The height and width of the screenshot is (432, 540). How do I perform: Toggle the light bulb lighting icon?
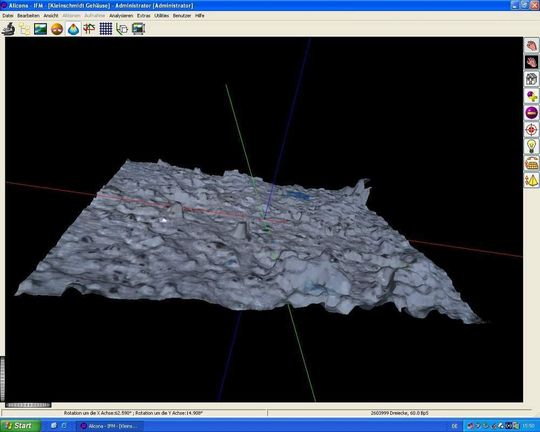pos(531,146)
